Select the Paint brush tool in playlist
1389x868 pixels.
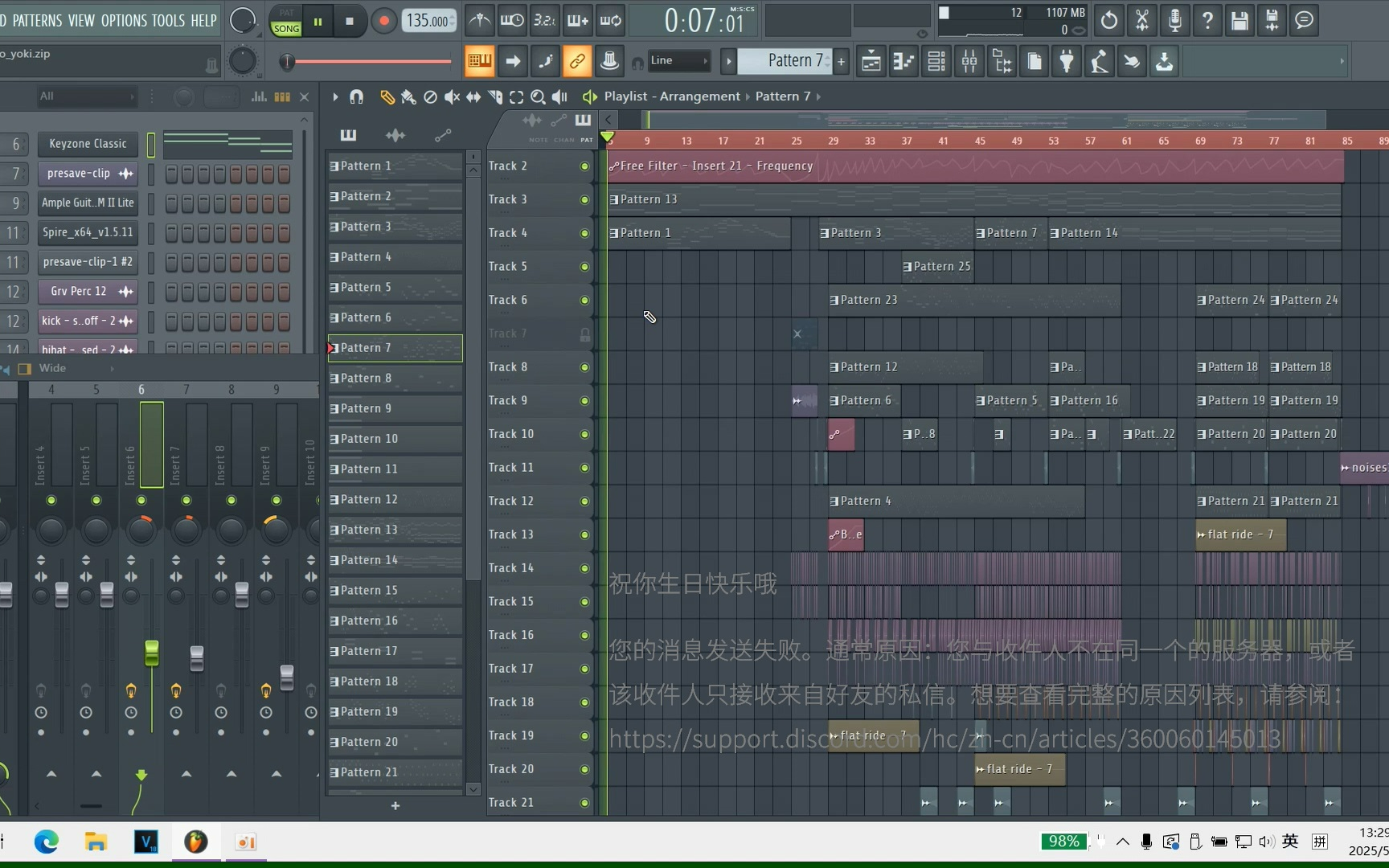(408, 97)
